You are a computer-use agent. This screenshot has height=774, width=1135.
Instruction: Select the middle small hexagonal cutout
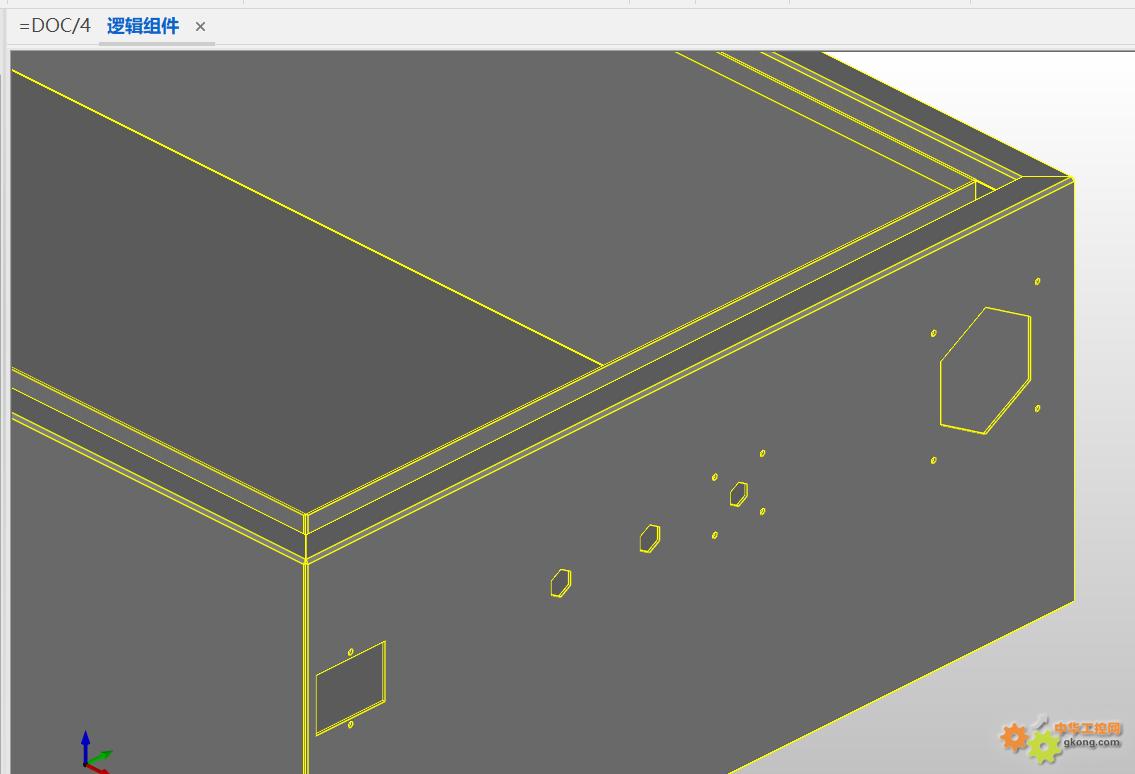[x=650, y=538]
